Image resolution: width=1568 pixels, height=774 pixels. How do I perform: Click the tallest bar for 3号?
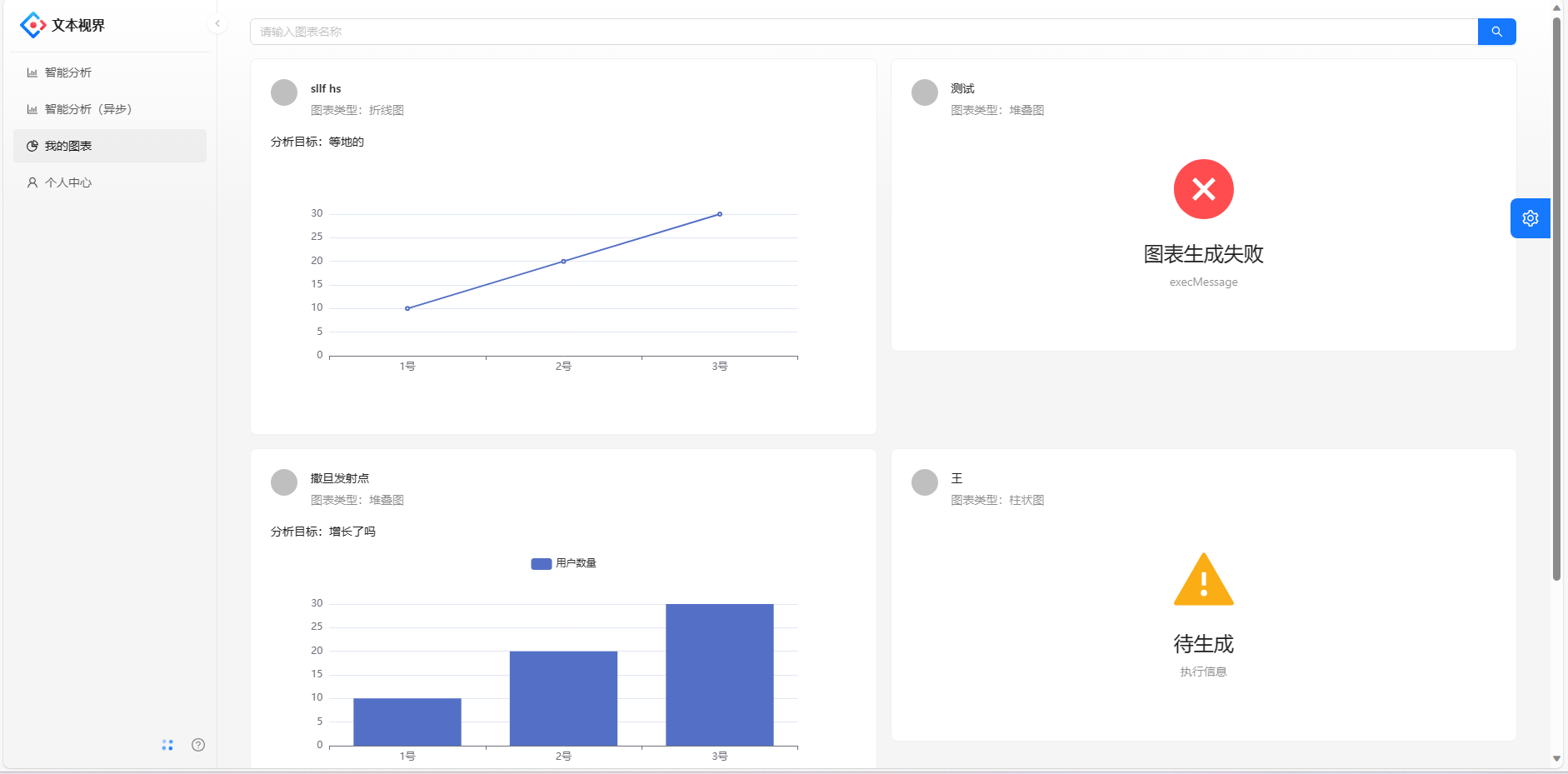click(720, 675)
